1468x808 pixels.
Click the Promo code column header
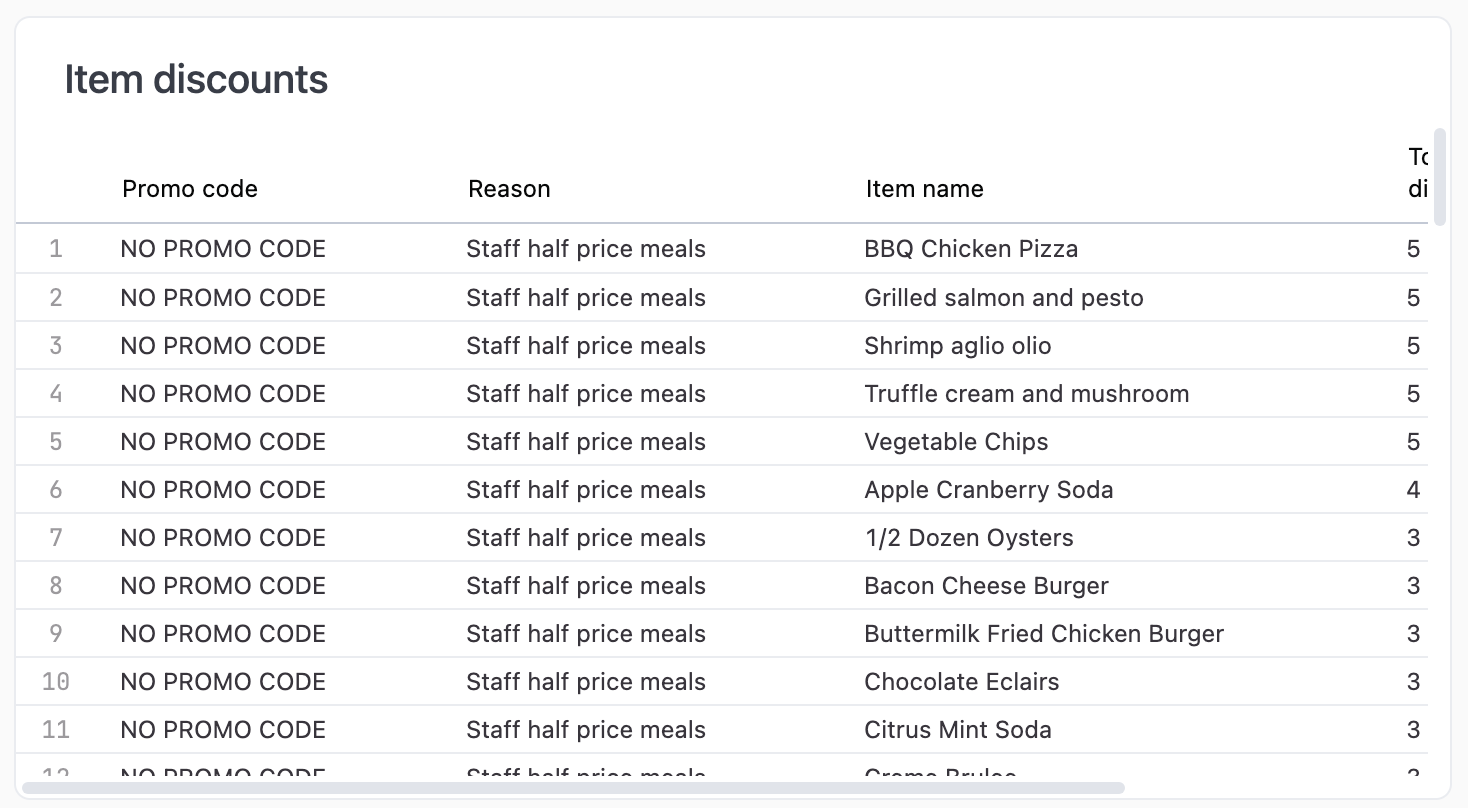[189, 189]
